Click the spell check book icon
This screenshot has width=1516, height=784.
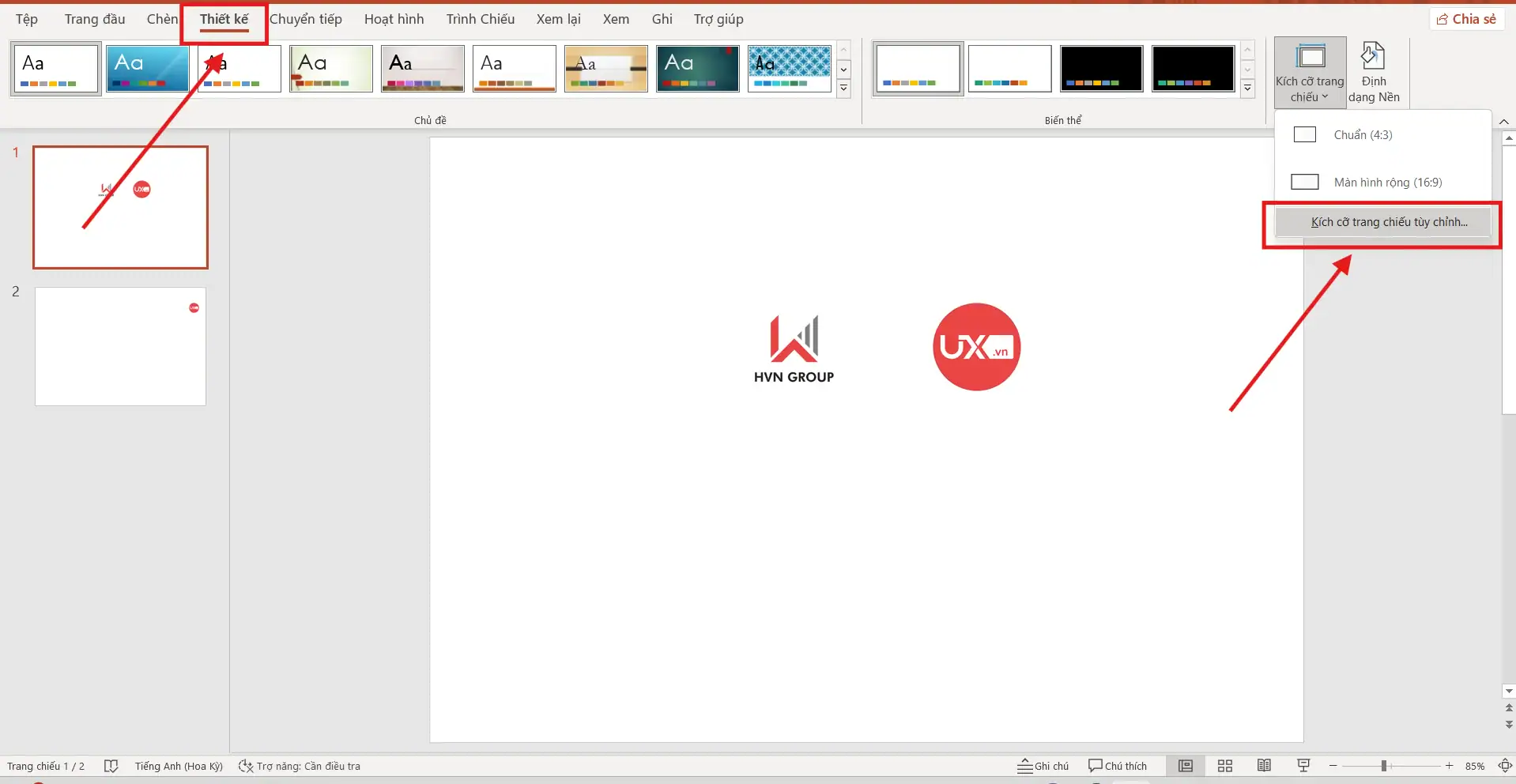(111, 766)
